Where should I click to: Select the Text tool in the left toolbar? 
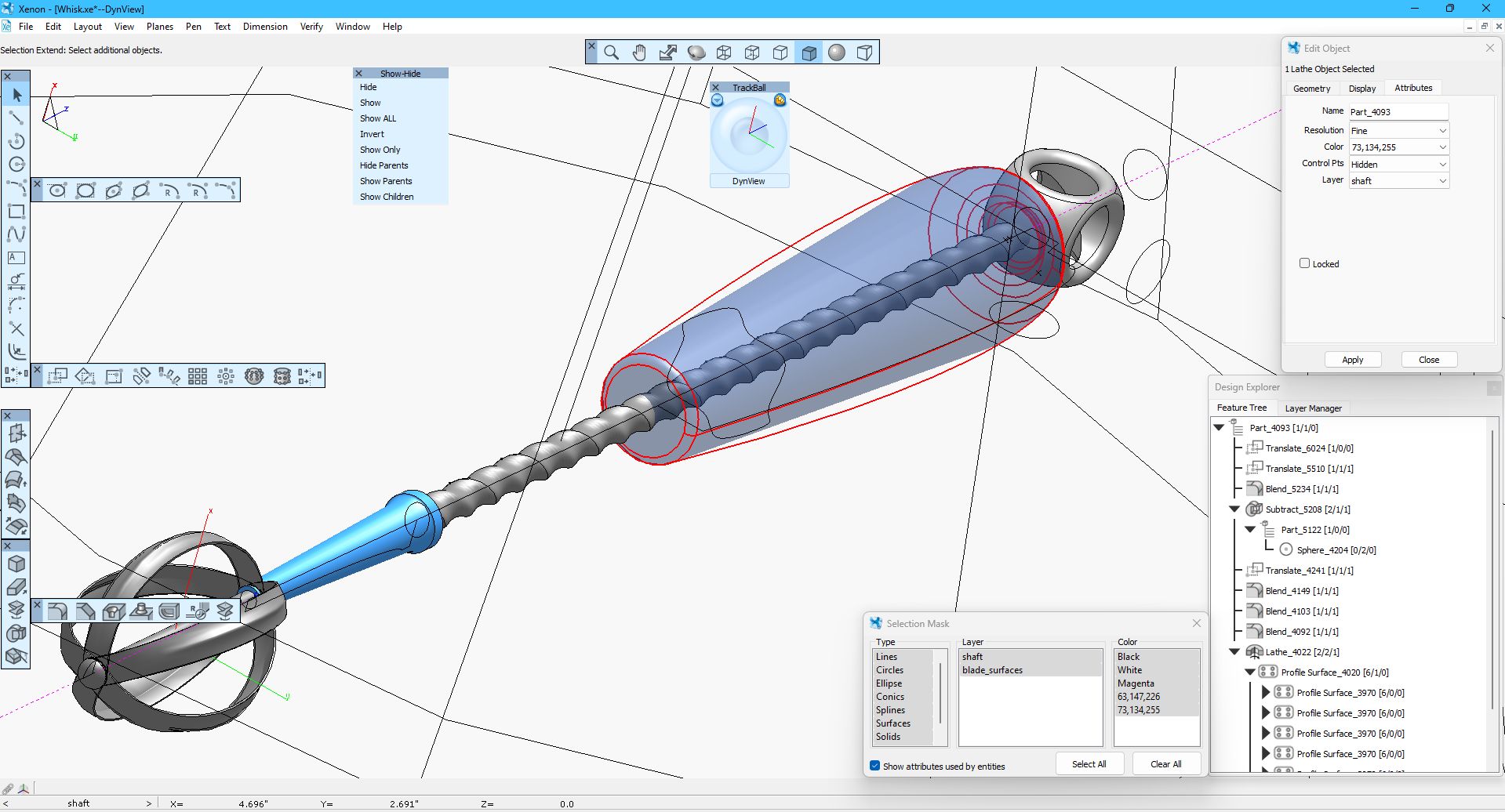[17, 257]
